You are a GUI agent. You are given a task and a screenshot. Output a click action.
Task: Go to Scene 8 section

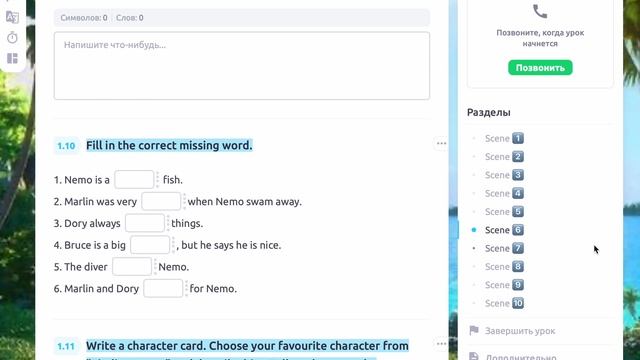click(x=504, y=267)
